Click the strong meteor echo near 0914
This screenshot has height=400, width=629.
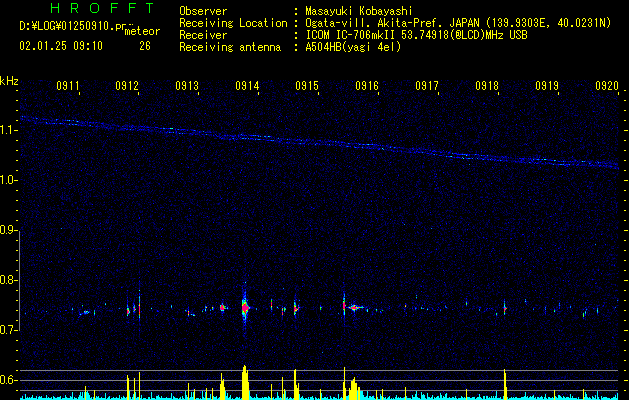coord(245,307)
